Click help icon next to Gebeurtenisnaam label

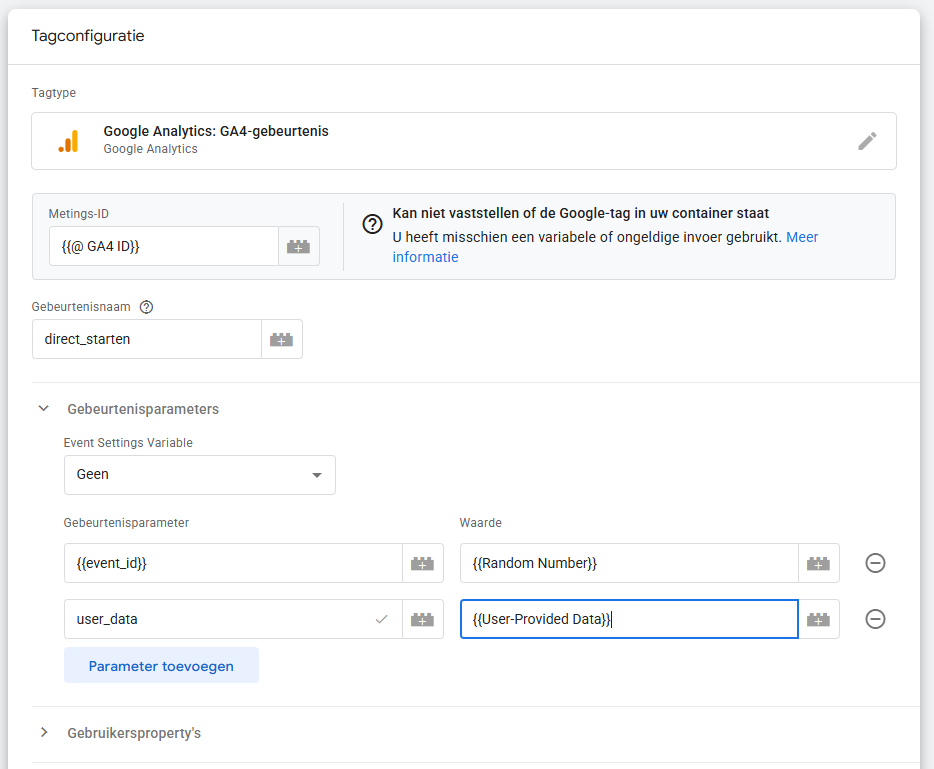click(146, 307)
